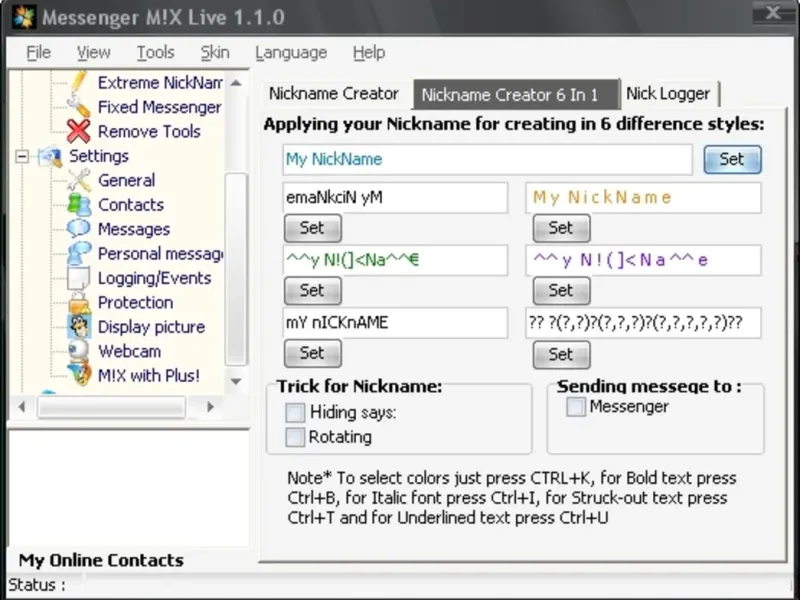
Task: Close the Messenger M!X Live window
Action: pyautogui.click(x=772, y=12)
